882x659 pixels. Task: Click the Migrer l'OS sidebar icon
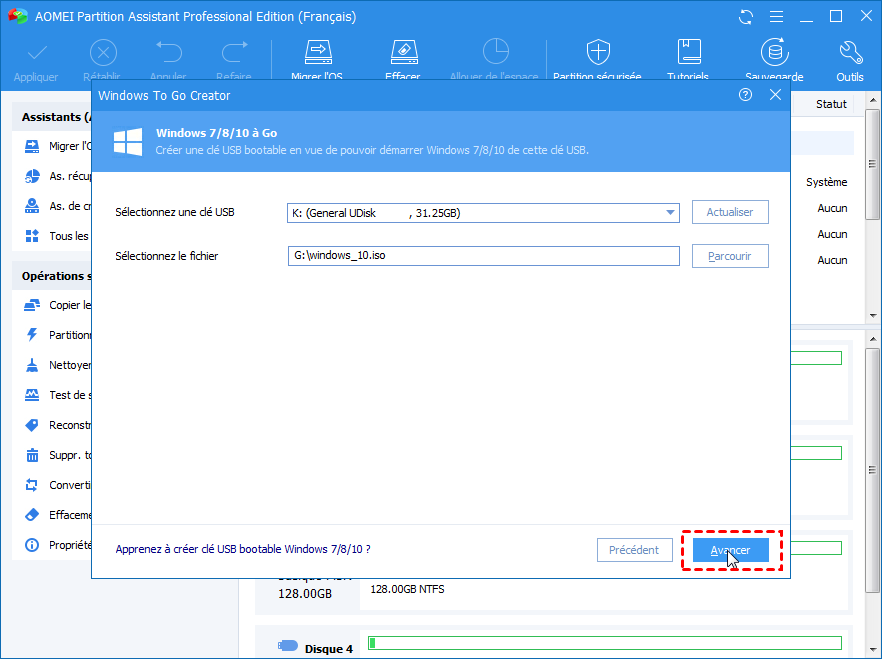32,146
